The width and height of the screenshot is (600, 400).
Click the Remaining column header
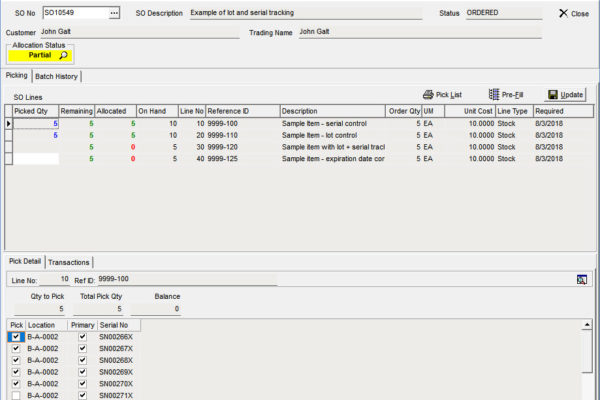77,111
